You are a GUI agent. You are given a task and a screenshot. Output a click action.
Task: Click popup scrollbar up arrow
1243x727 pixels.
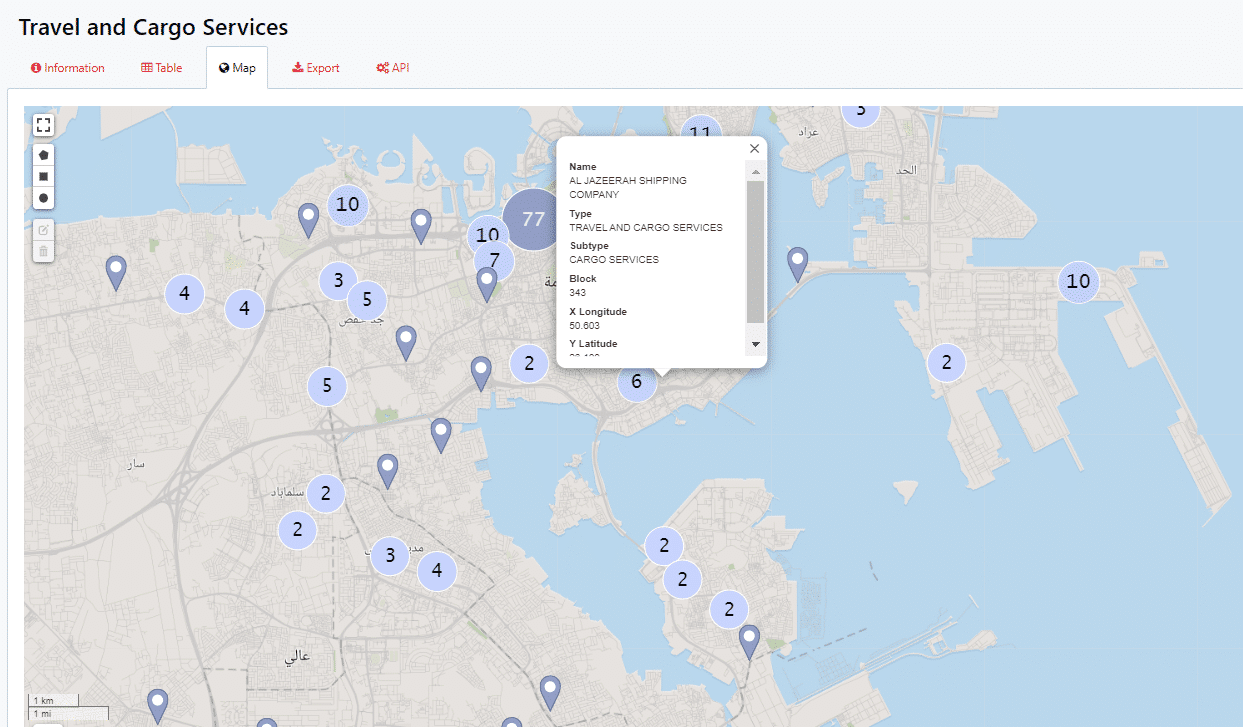pyautogui.click(x=755, y=172)
